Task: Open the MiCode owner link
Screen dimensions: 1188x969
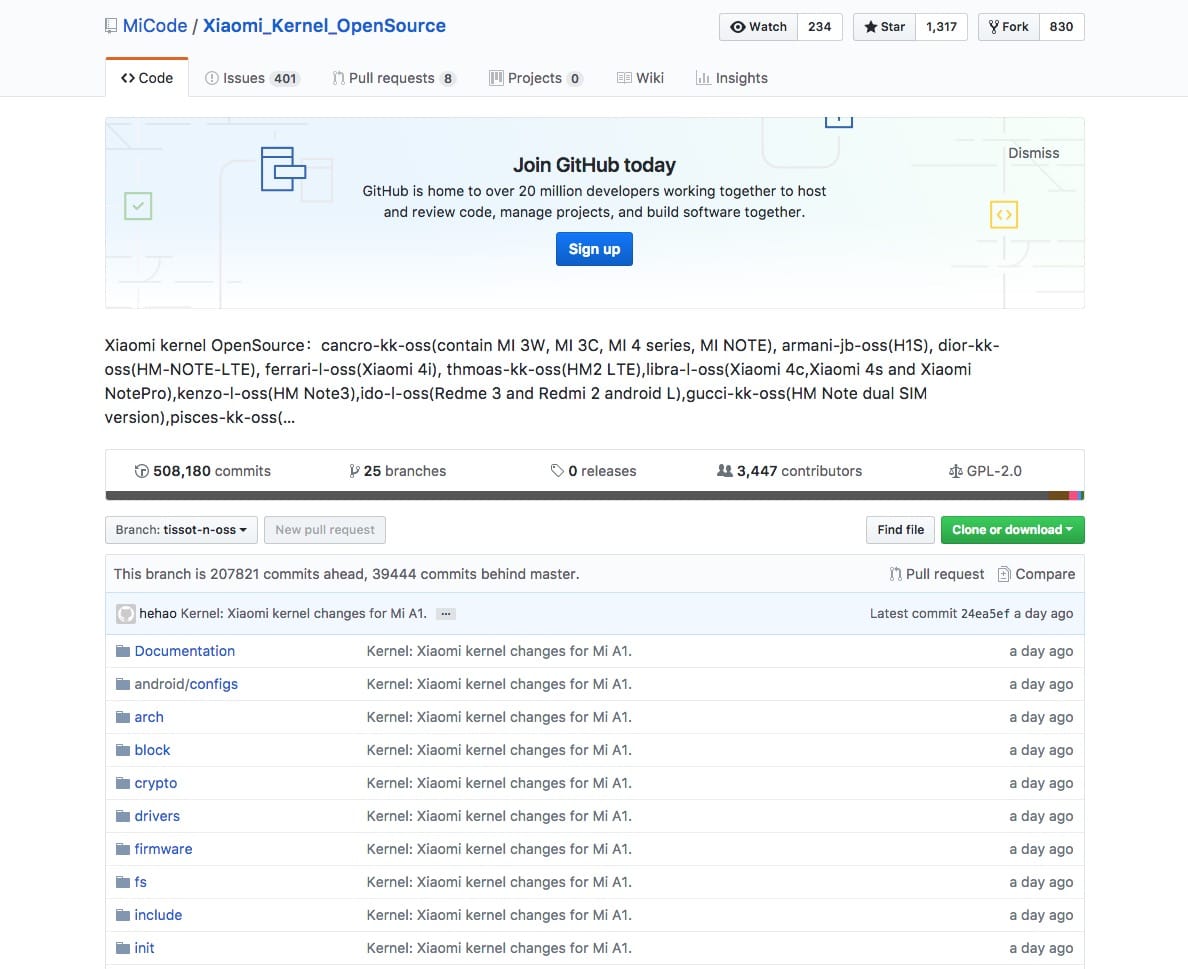Action: 155,26
